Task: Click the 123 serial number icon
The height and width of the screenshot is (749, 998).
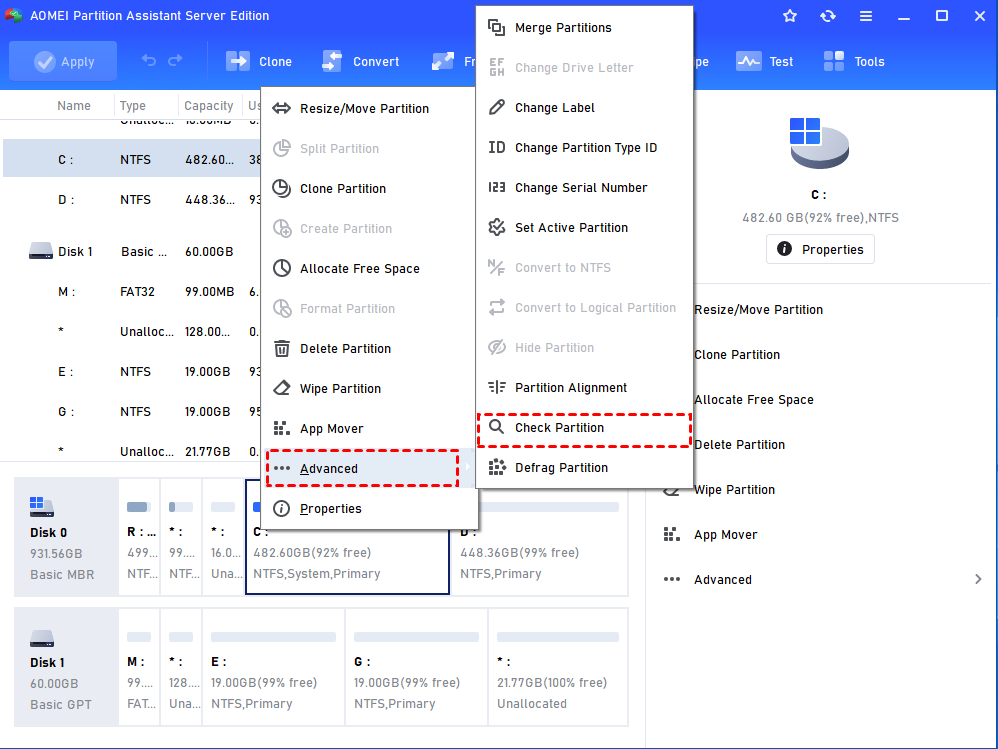Action: pos(496,187)
